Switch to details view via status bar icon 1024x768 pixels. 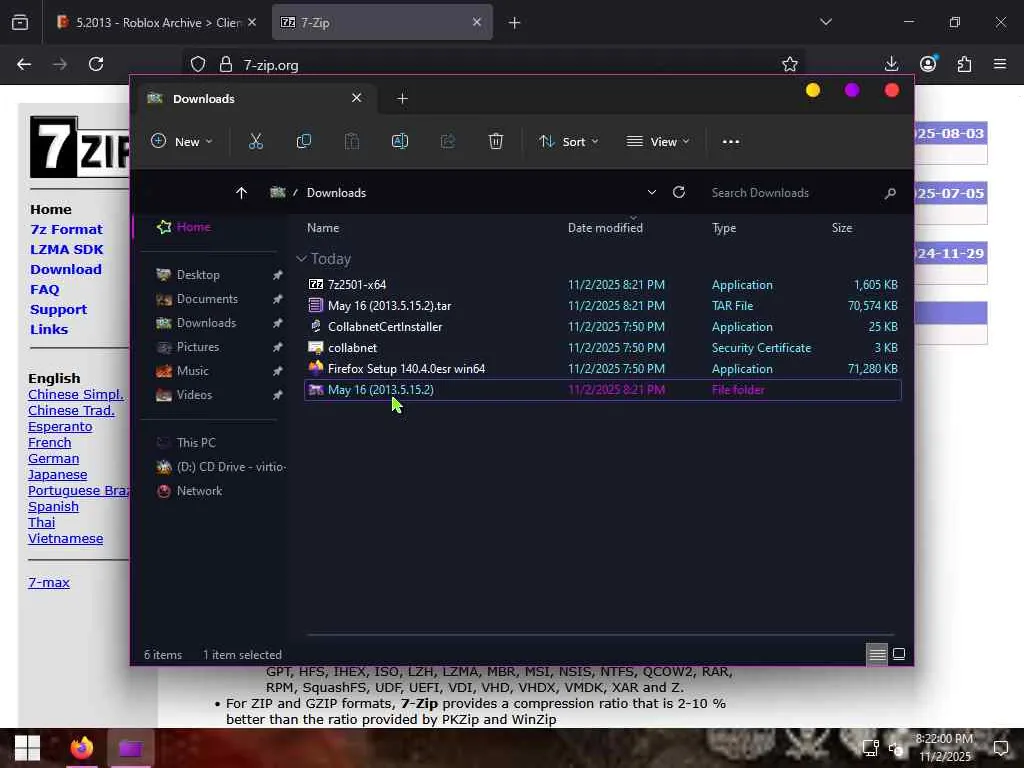click(877, 654)
